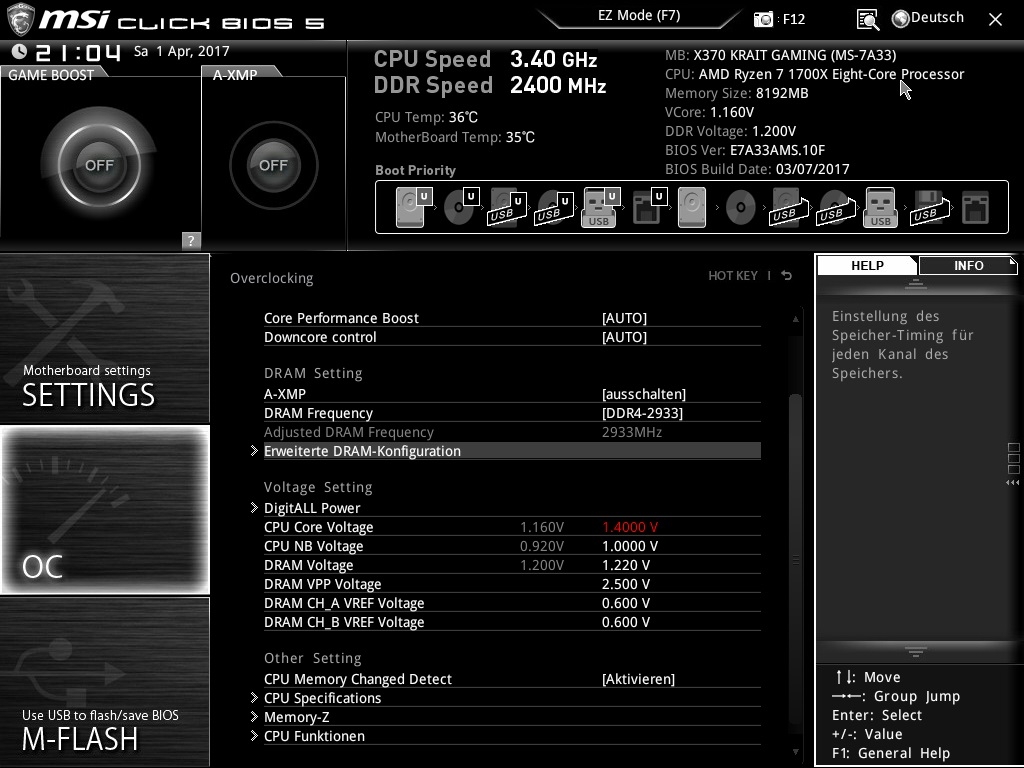Click the grip handle at the help panel bottom
The height and width of the screenshot is (768, 1024).
(x=916, y=651)
